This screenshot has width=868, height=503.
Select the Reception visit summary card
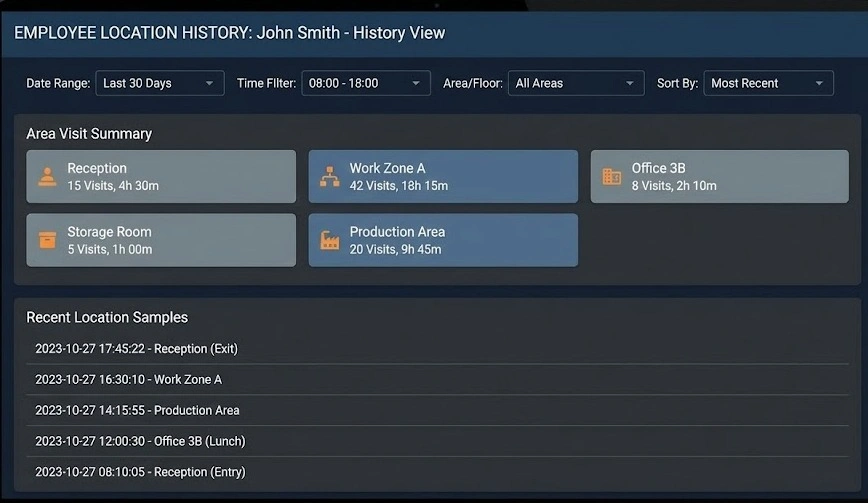[161, 177]
